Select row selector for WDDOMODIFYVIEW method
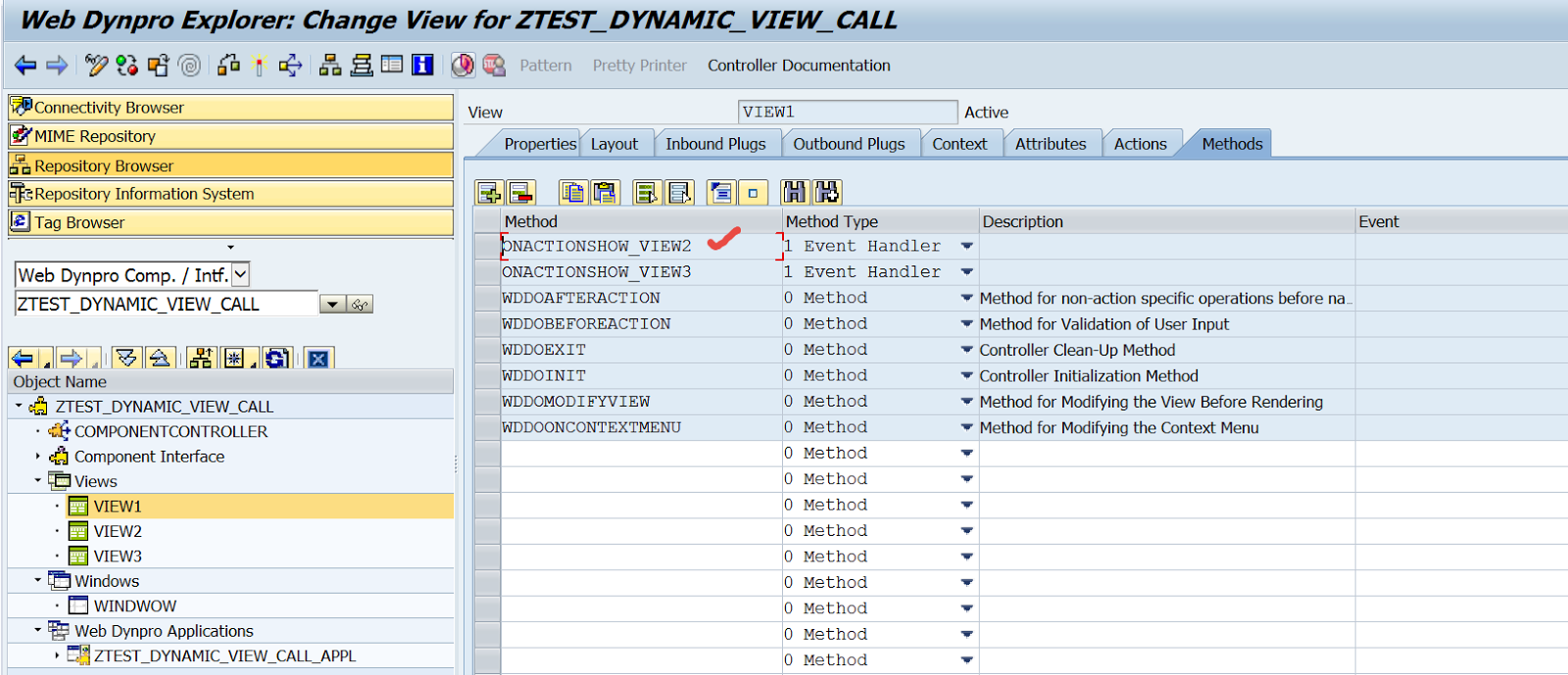The image size is (1568, 675). click(486, 402)
